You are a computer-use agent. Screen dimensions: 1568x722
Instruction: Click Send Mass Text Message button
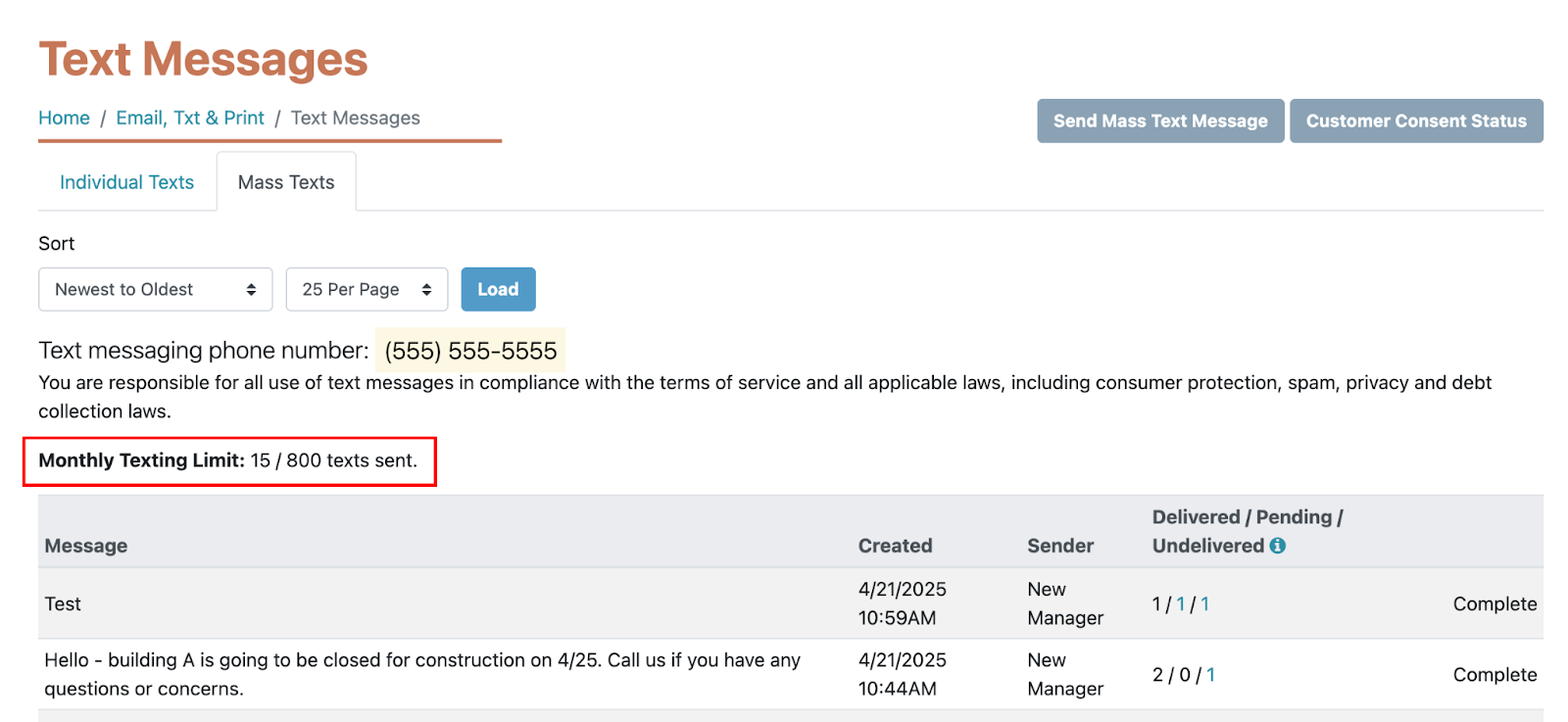(x=1160, y=120)
